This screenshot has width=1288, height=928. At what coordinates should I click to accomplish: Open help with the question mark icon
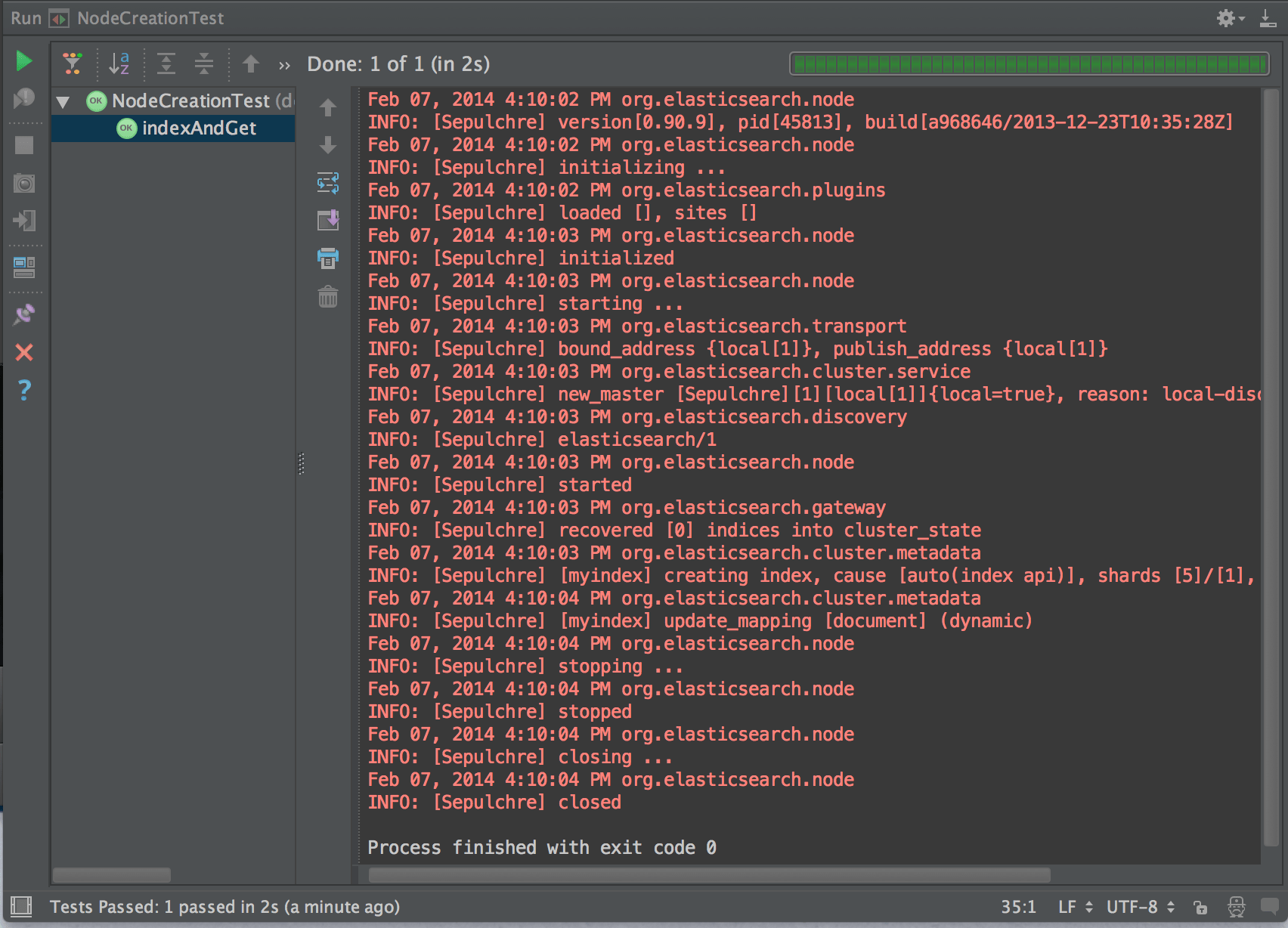click(24, 390)
